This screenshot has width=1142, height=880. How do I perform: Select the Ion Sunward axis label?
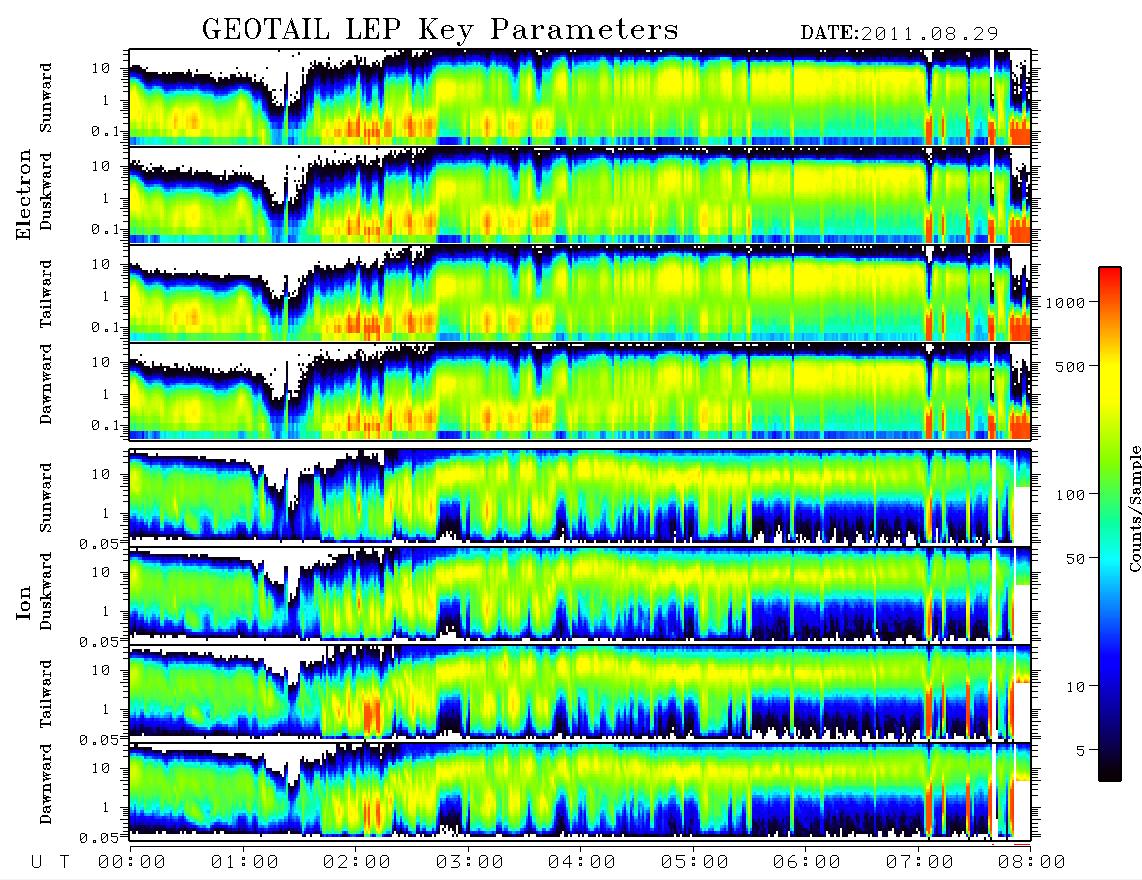pos(46,497)
